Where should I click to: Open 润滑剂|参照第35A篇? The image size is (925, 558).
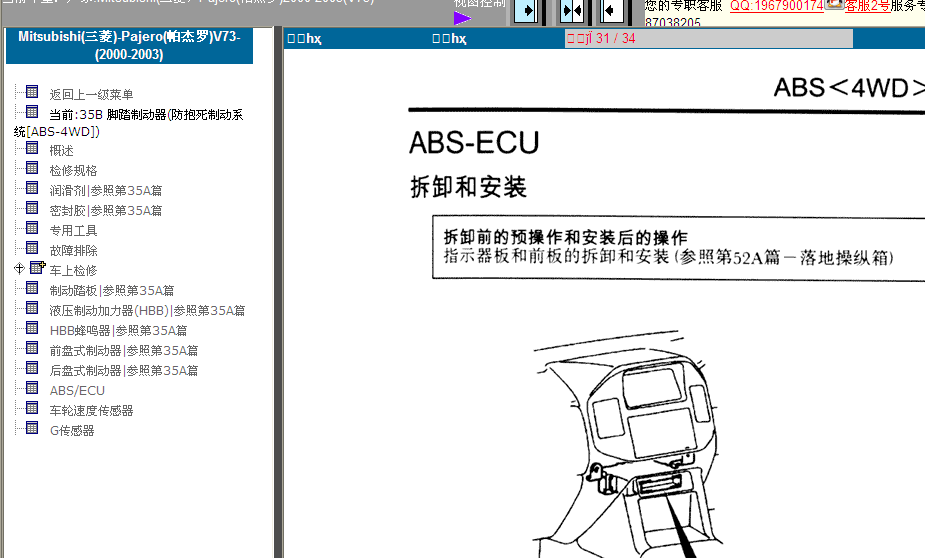click(106, 191)
